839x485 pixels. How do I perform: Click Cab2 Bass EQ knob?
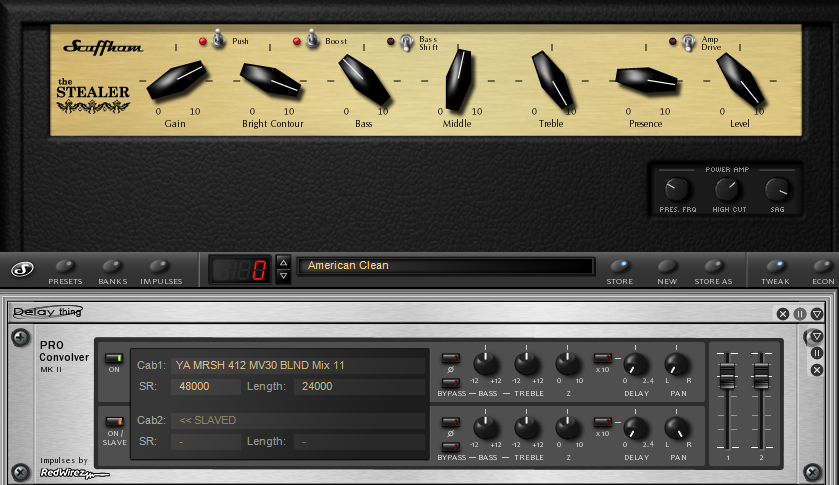486,428
